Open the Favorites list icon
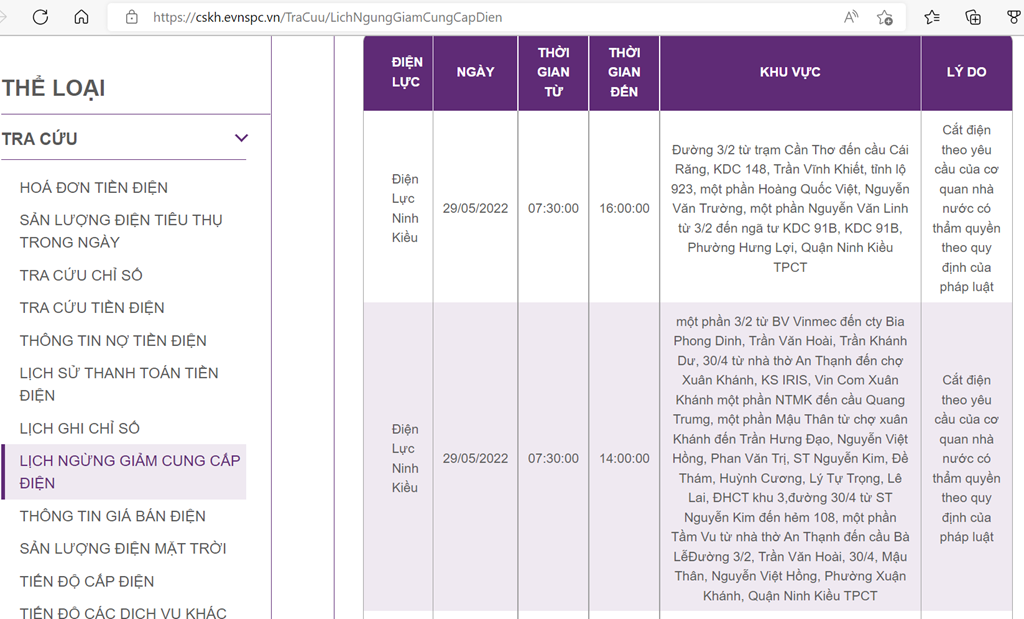This screenshot has height=619, width=1024. click(932, 18)
